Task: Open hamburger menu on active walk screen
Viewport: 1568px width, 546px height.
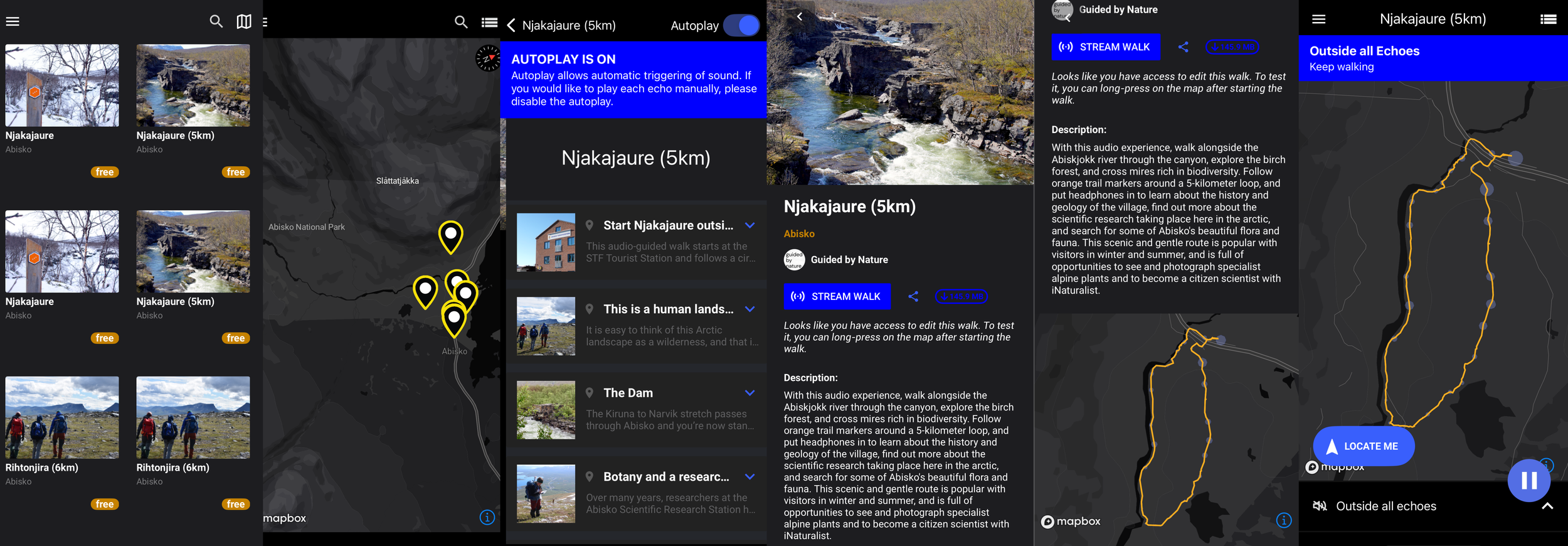Action: click(1319, 19)
